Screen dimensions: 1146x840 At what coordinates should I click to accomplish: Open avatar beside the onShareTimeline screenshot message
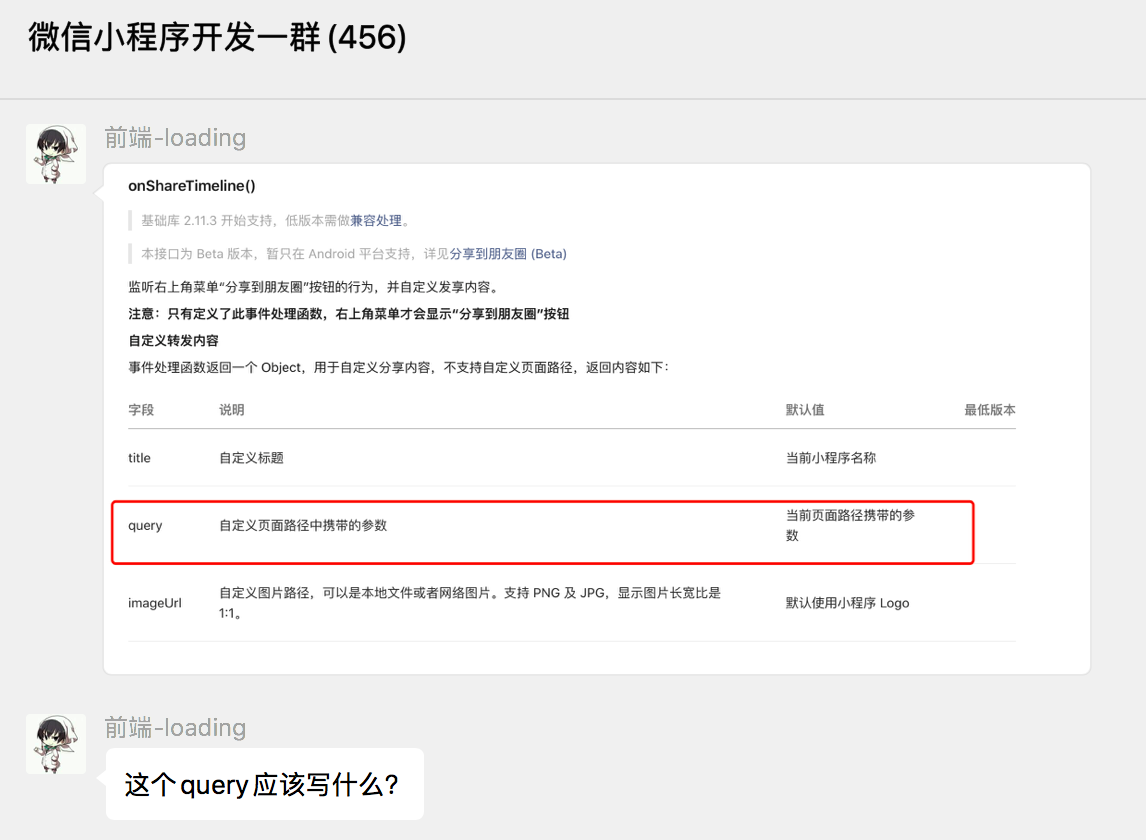click(x=56, y=154)
